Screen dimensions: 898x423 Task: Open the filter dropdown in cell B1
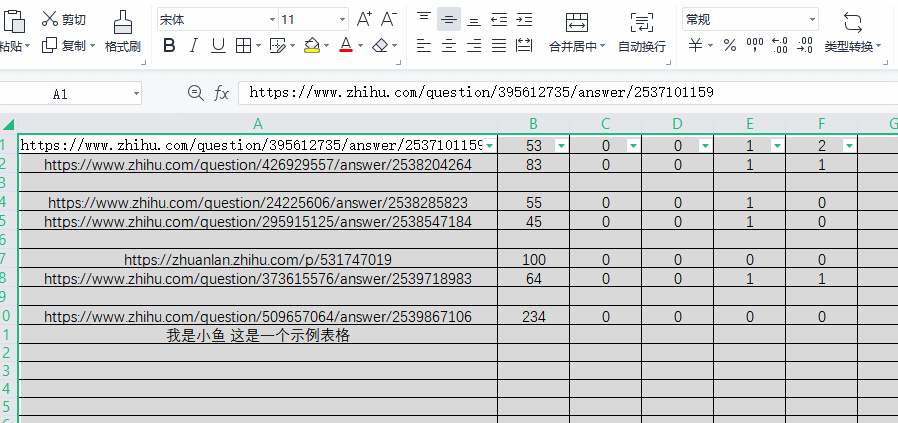561,146
